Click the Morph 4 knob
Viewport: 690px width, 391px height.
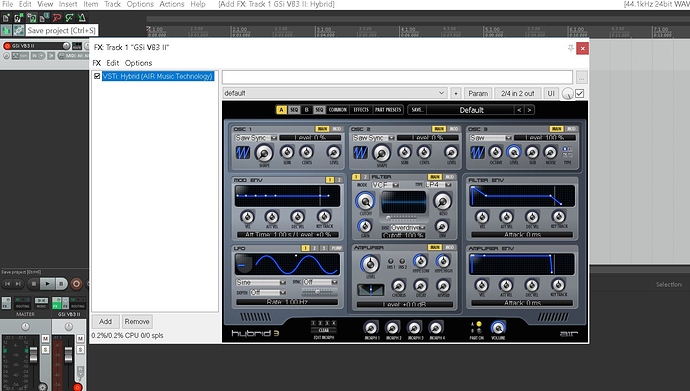(x=436, y=328)
